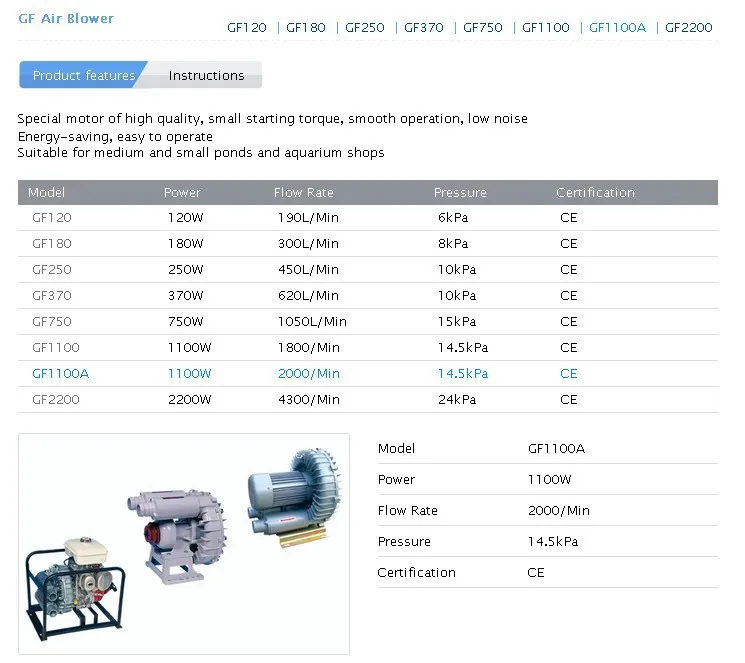
Task: Click the 24kPa pressure value
Action: click(457, 399)
